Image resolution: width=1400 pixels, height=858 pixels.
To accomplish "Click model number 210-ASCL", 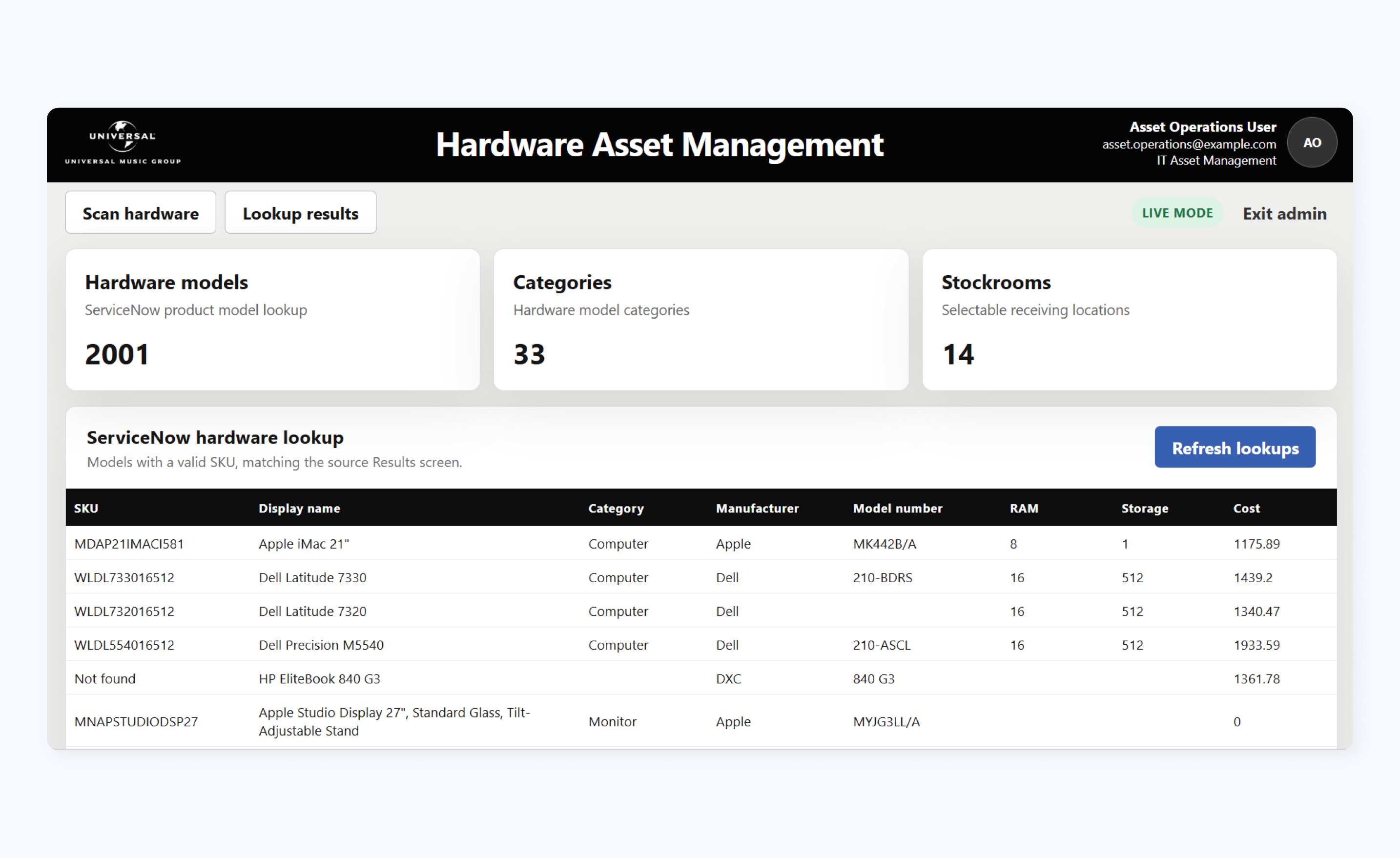I will (882, 645).
